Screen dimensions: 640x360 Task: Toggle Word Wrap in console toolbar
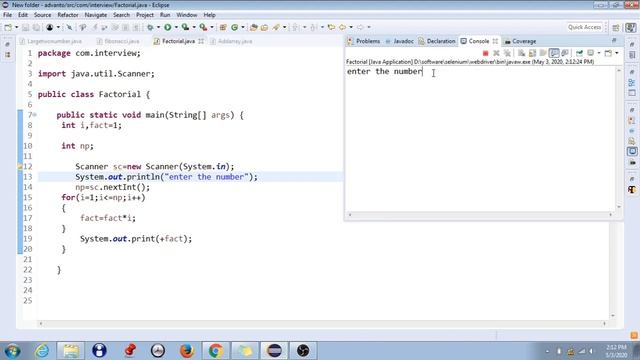tap(543, 53)
